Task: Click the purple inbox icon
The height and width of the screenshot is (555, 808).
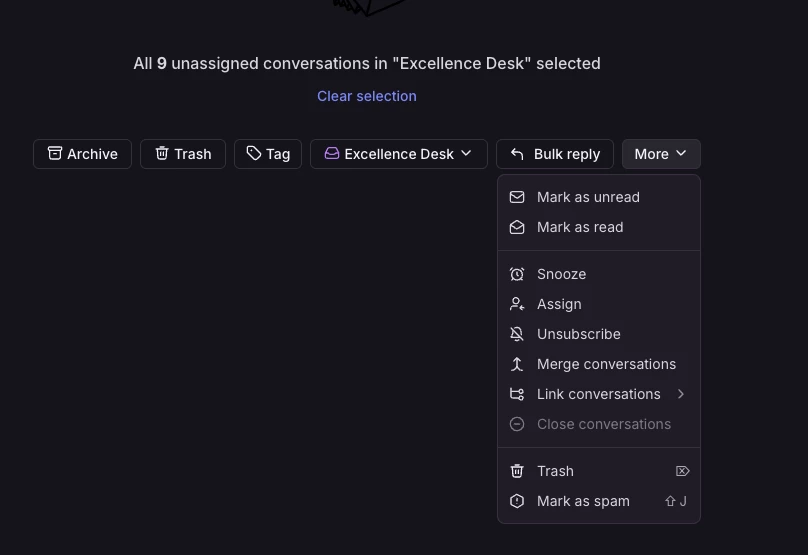Action: point(331,154)
